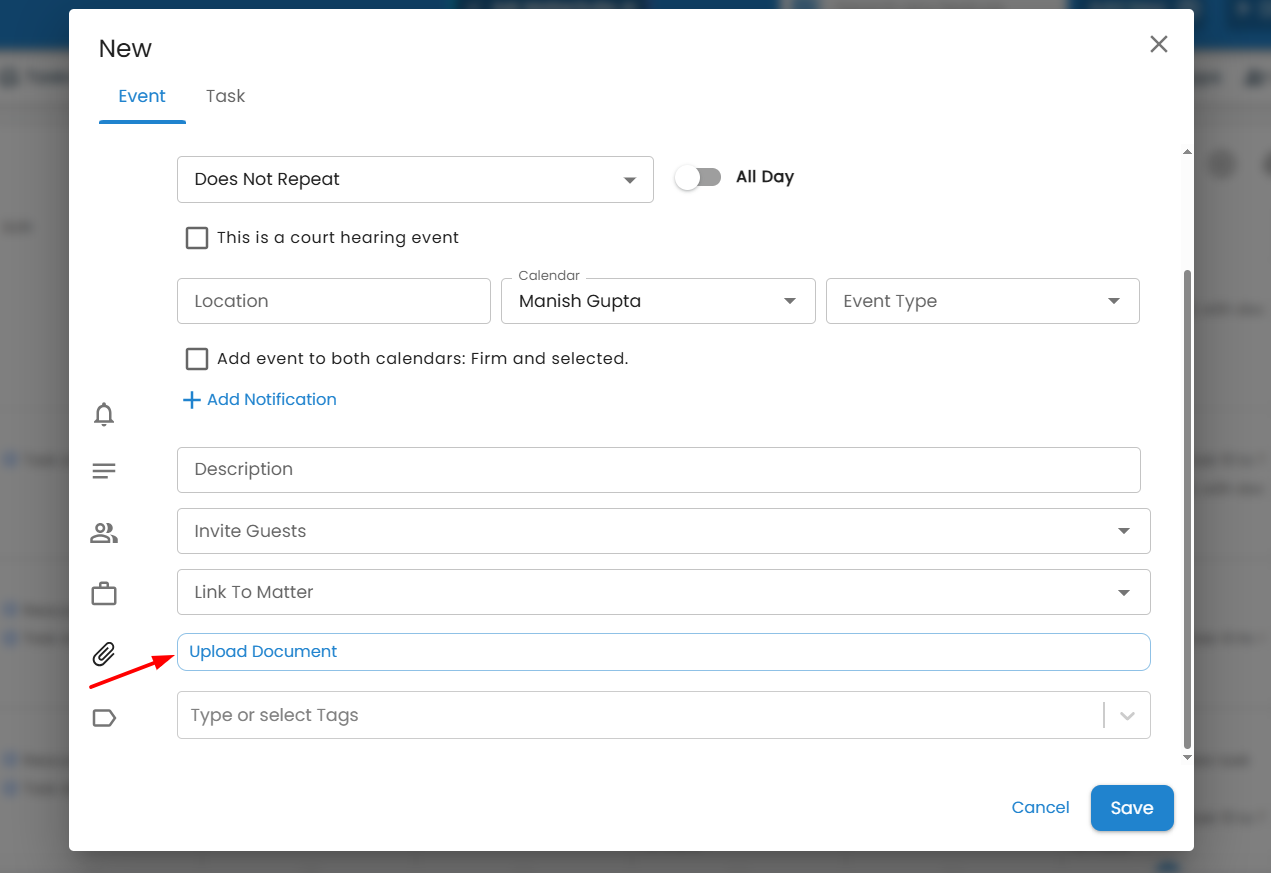The height and width of the screenshot is (873, 1271).
Task: Click the description lines icon
Action: point(104,470)
